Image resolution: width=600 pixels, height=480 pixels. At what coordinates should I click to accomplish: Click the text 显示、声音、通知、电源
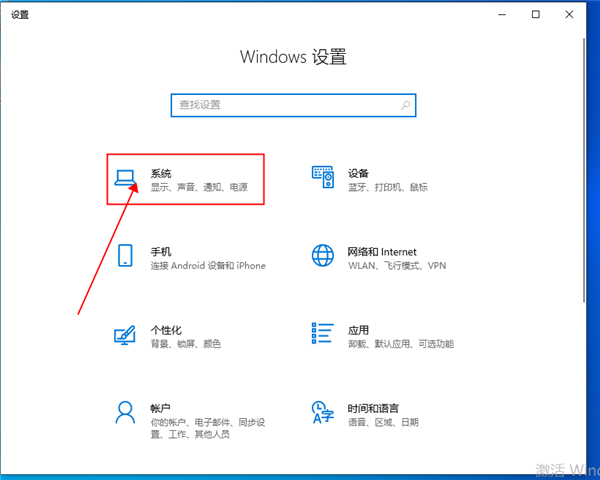pyautogui.click(x=199, y=187)
